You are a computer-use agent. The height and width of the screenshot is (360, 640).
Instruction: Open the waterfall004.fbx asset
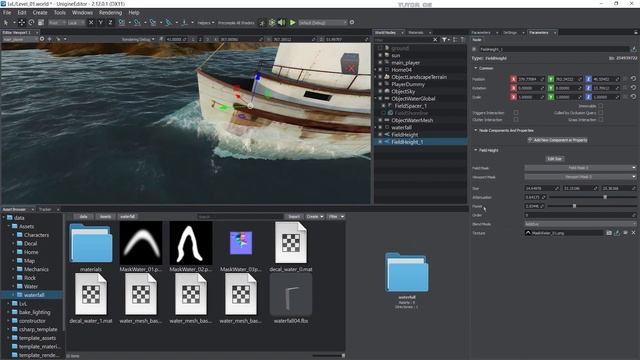click(x=291, y=298)
